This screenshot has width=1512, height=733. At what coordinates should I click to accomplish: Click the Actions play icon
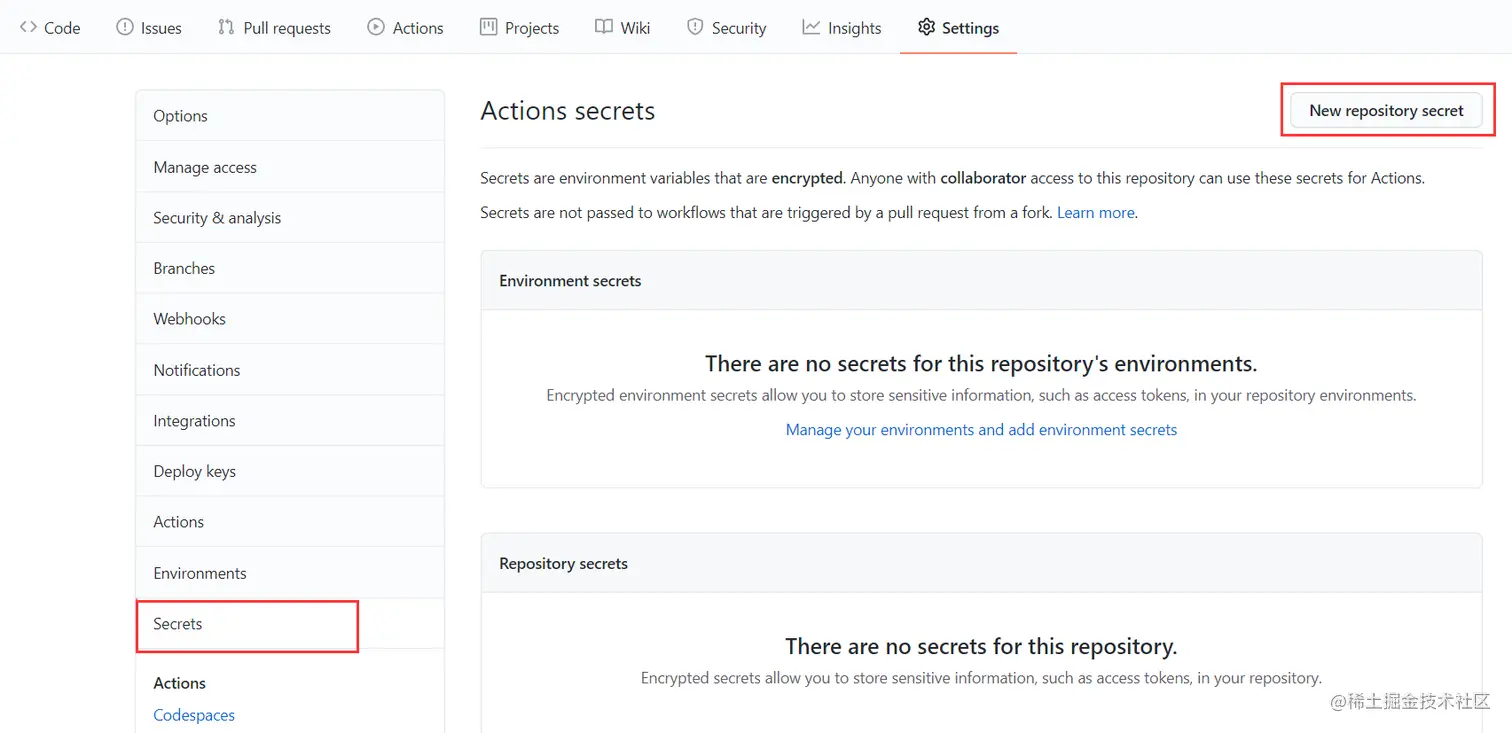coord(376,28)
